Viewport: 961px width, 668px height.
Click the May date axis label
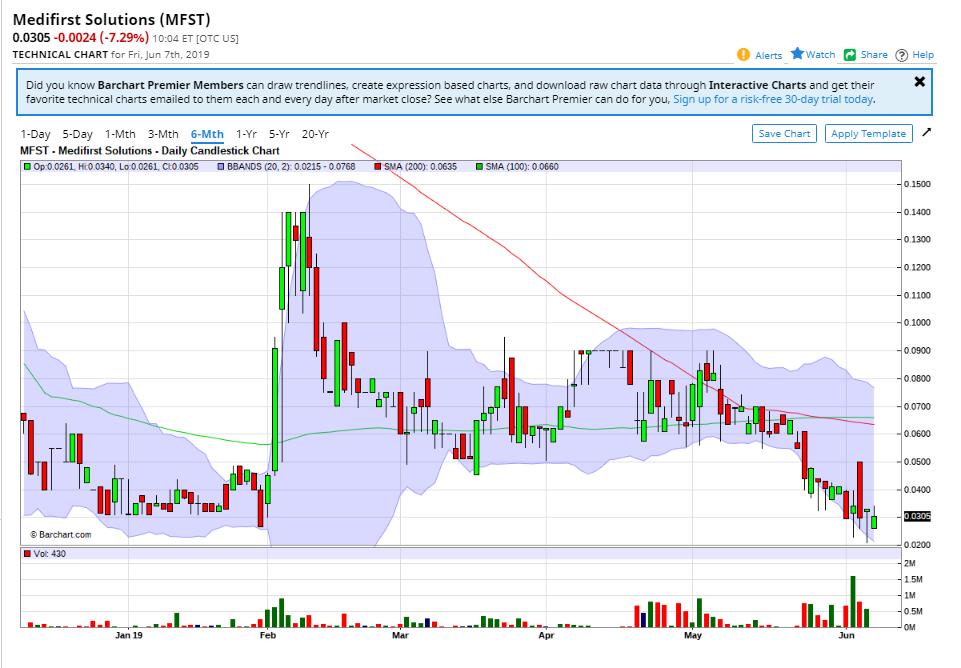click(693, 636)
